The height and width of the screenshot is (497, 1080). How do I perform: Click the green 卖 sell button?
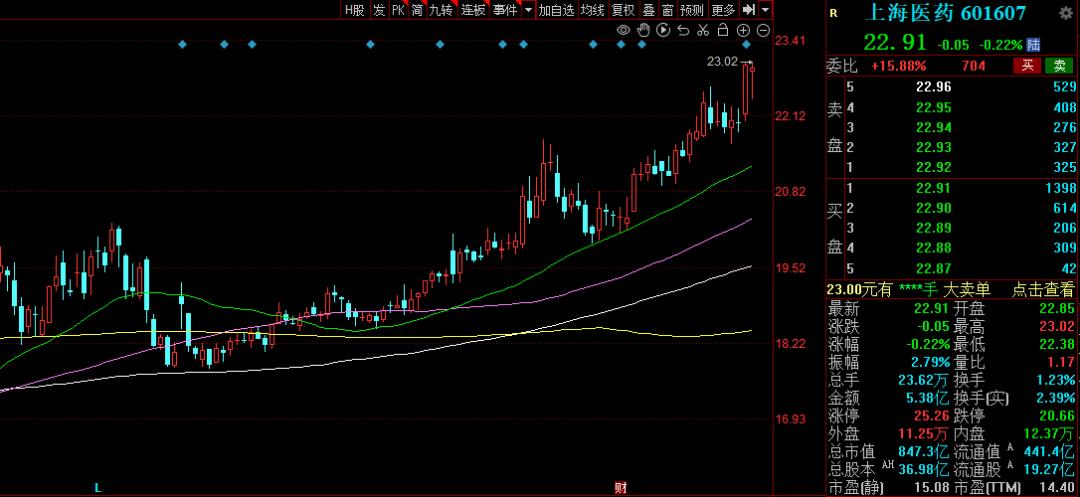pyautogui.click(x=1059, y=66)
